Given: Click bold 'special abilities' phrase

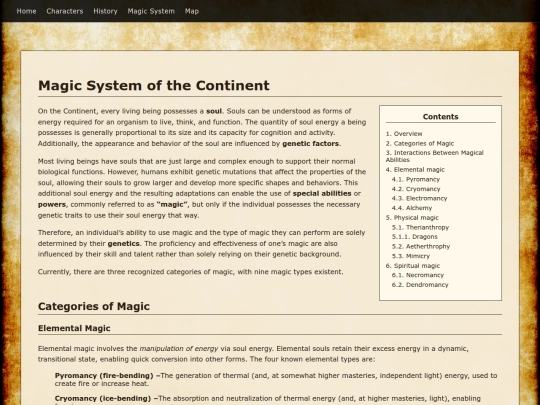Looking at the screenshot, I should [x=322, y=194].
